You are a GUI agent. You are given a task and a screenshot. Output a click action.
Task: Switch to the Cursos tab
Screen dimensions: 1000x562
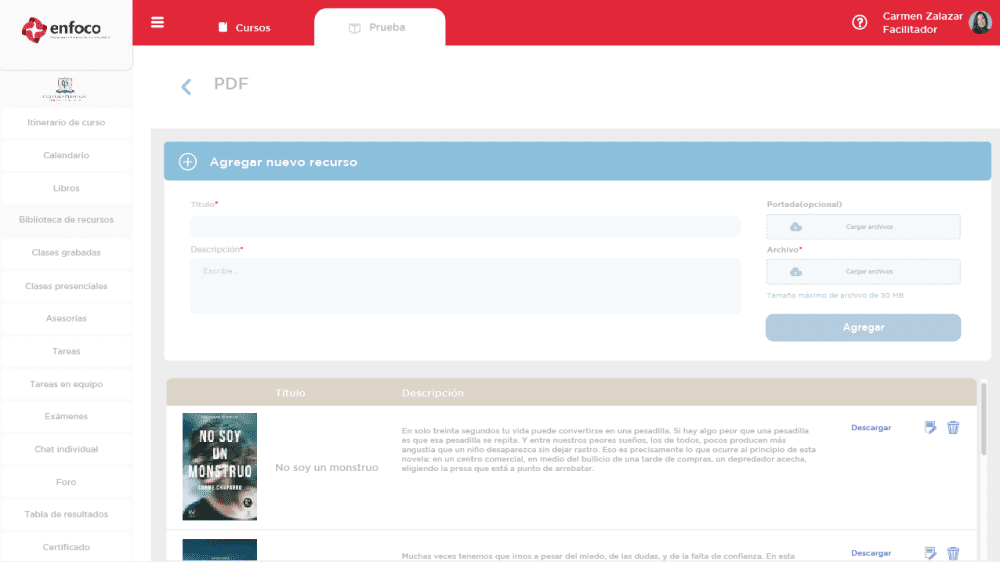click(x=244, y=28)
